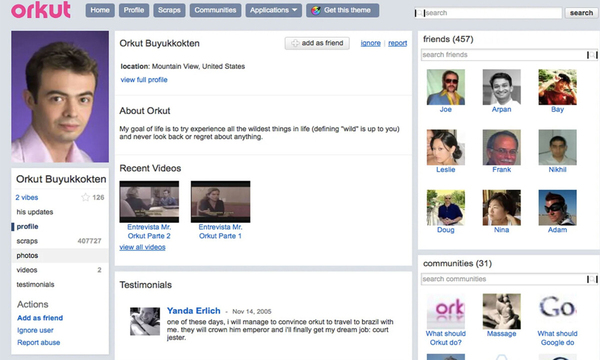Open Orkut's large profile photo

coord(60,97)
